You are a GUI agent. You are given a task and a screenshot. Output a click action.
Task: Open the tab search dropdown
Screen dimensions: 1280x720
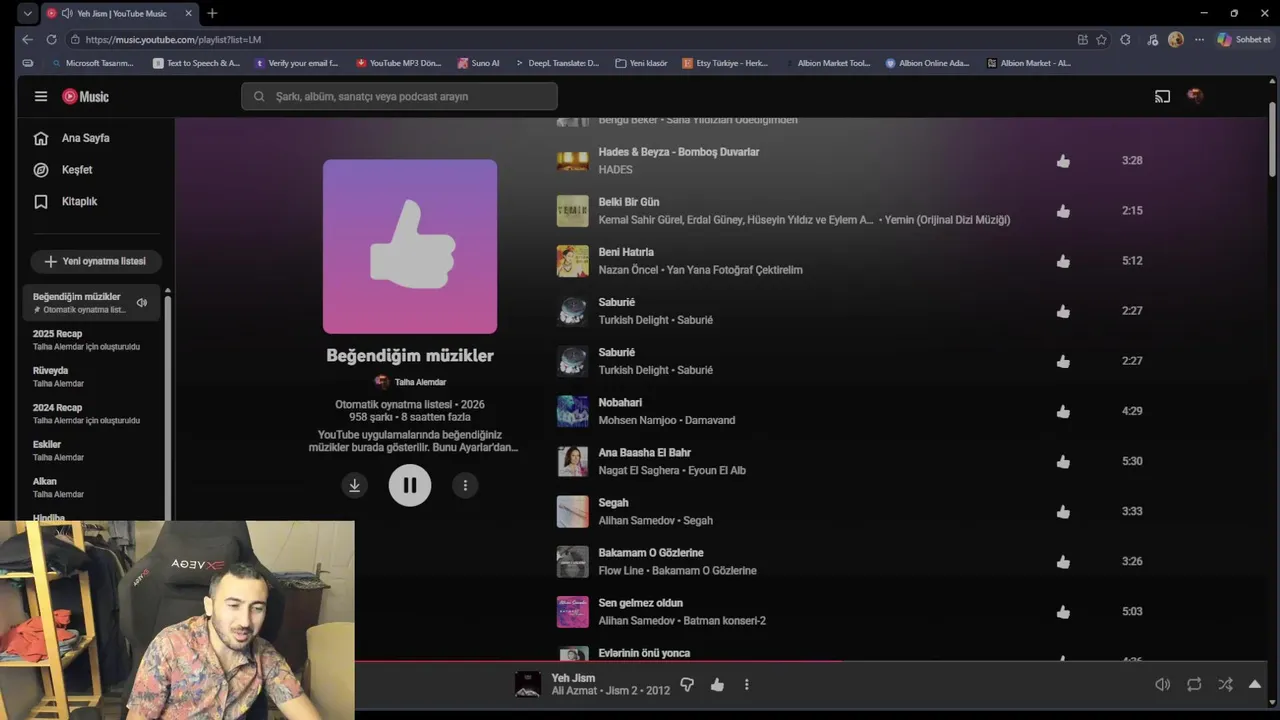tap(27, 13)
